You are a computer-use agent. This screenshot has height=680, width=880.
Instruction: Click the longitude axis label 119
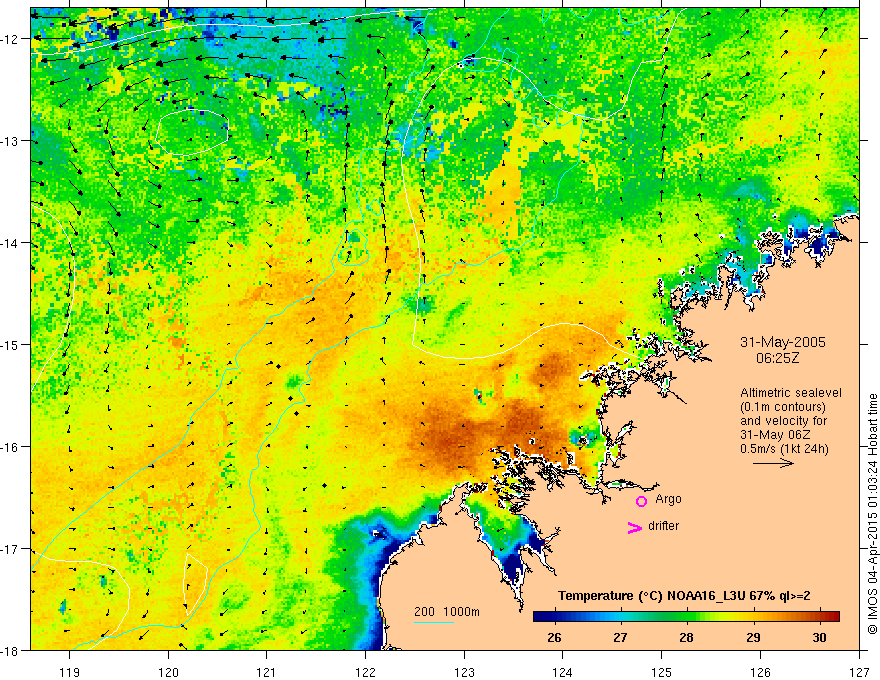[x=70, y=672]
